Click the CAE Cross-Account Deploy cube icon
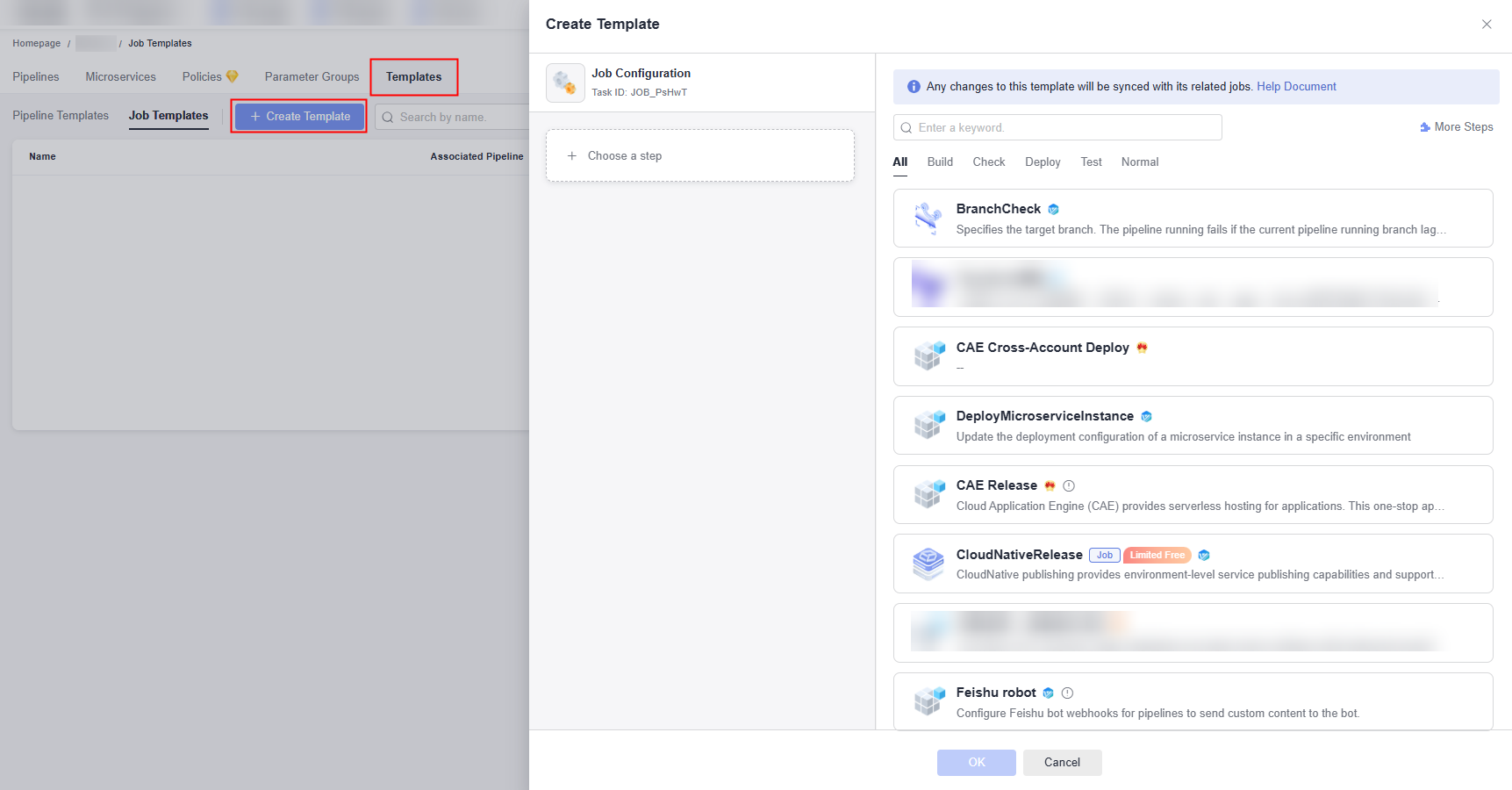 click(928, 355)
